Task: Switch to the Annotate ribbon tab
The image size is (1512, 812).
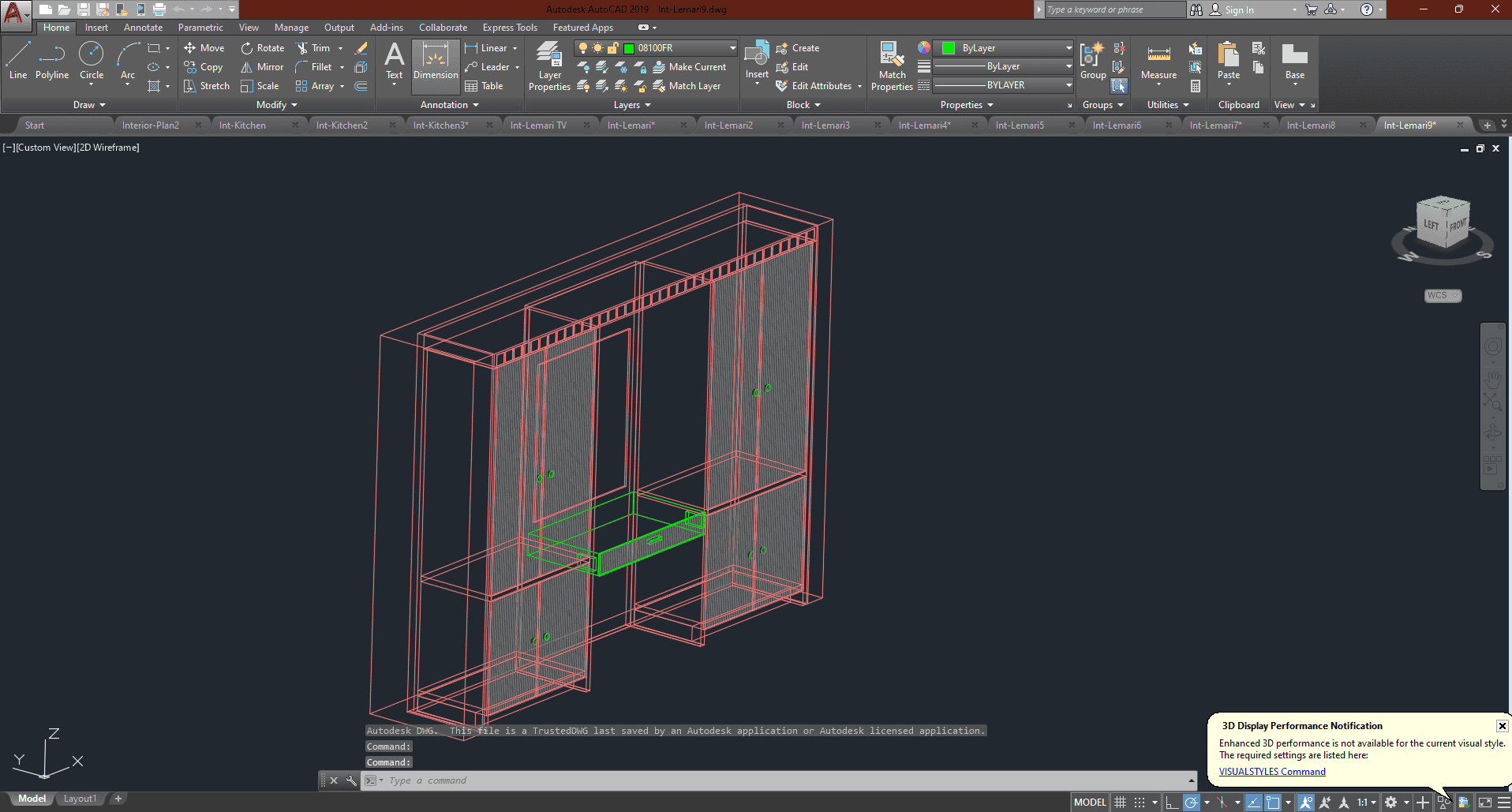Action: coord(143,28)
